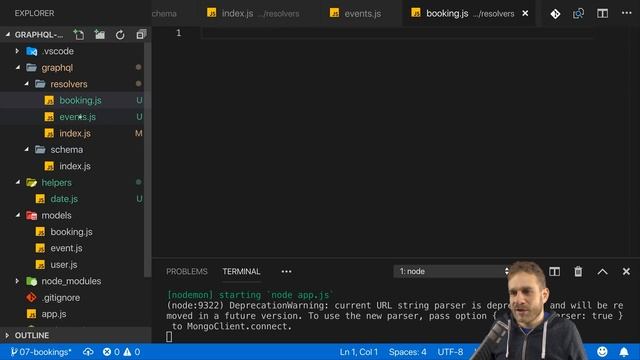The height and width of the screenshot is (360, 640).
Task: Open booking.js in resolvers folder
Action: (80, 100)
